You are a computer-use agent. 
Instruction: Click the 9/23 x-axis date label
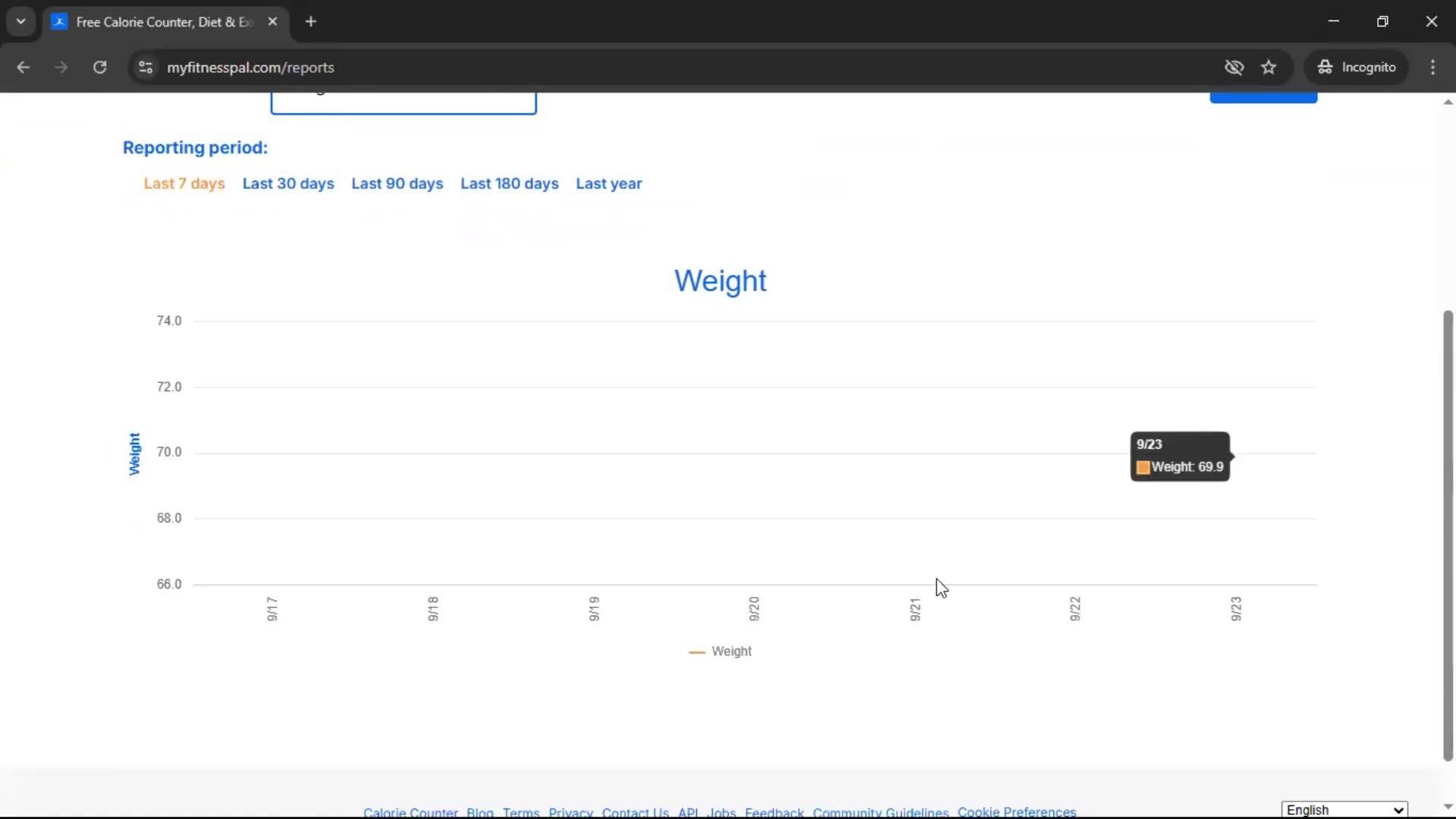(x=1236, y=608)
